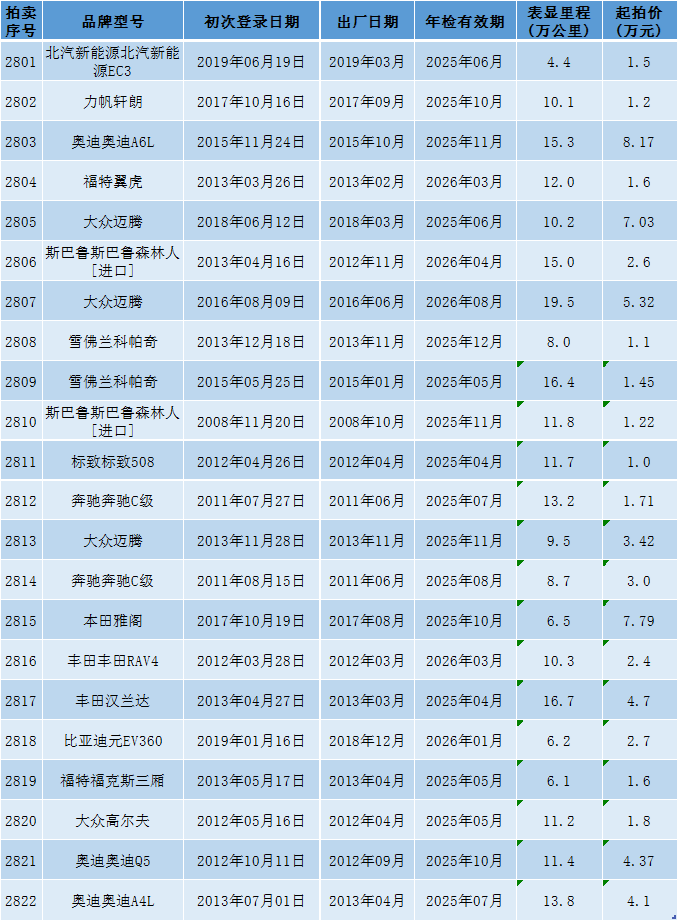Viewport: 678px width, 921px height.
Task: Click starting price 5.32 cell
Action: point(639,301)
